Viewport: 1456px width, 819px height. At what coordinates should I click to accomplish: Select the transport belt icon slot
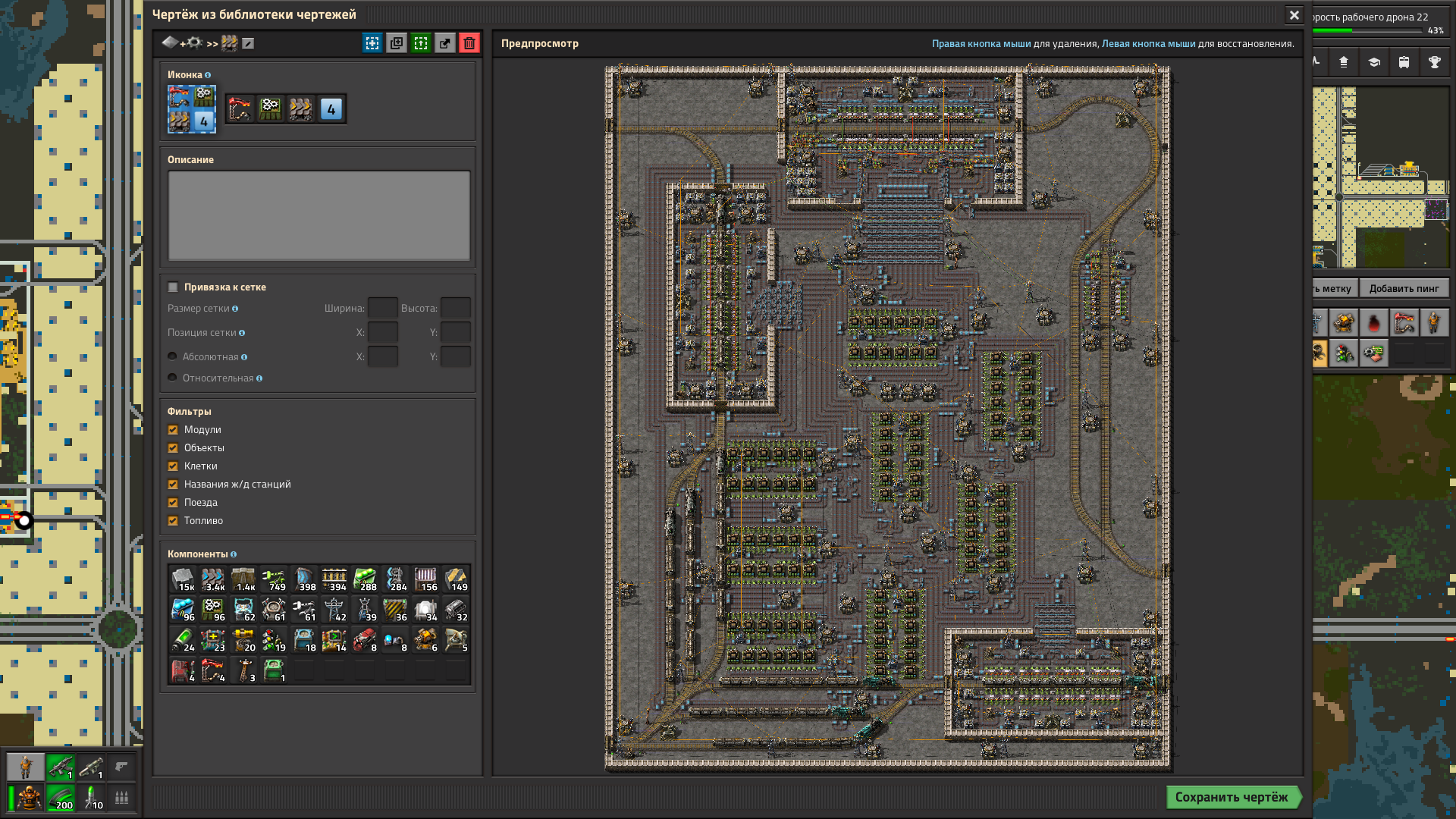[301, 109]
